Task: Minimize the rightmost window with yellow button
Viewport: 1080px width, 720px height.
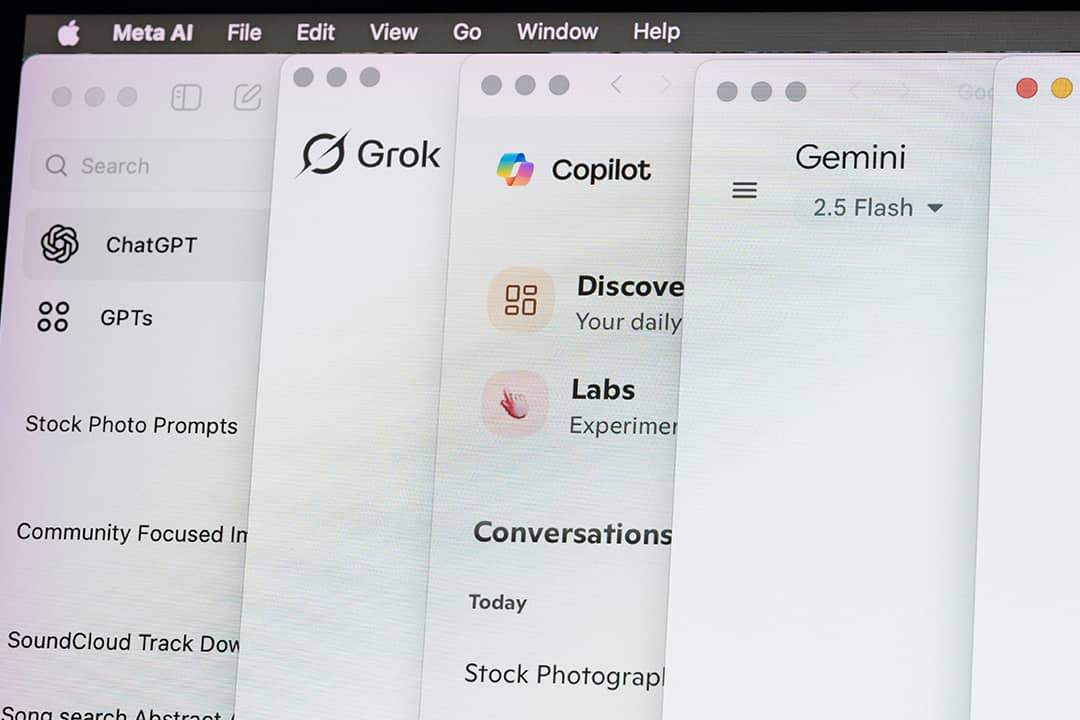Action: 1061,88
